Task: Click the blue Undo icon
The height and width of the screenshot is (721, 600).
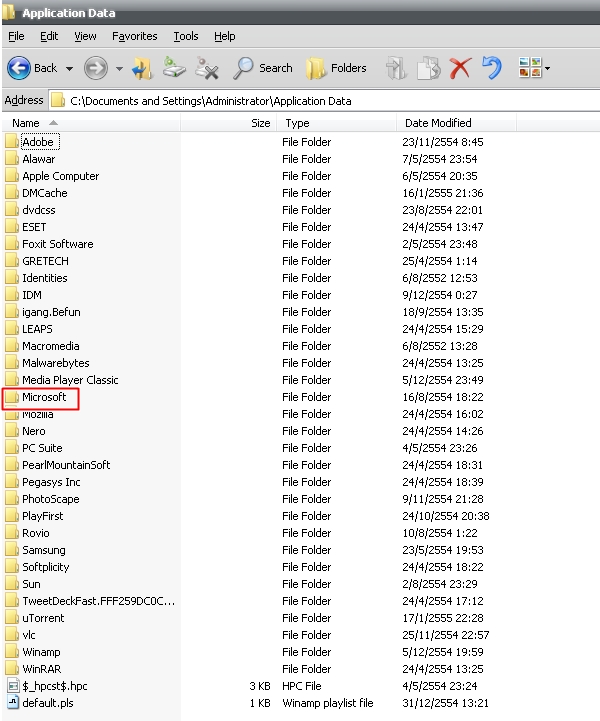Action: [492, 68]
